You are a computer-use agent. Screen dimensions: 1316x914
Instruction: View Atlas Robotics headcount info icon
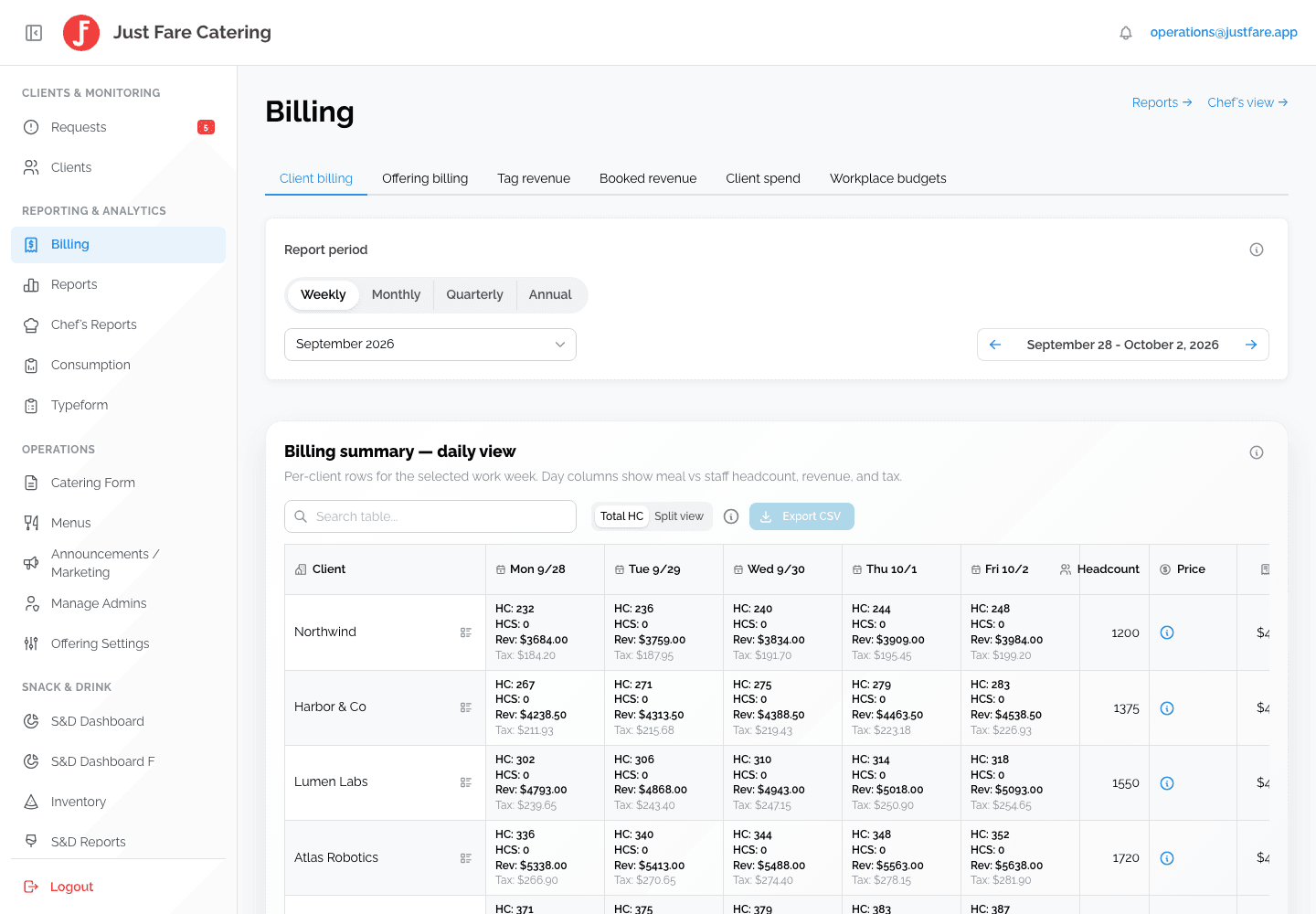pos(1167,858)
